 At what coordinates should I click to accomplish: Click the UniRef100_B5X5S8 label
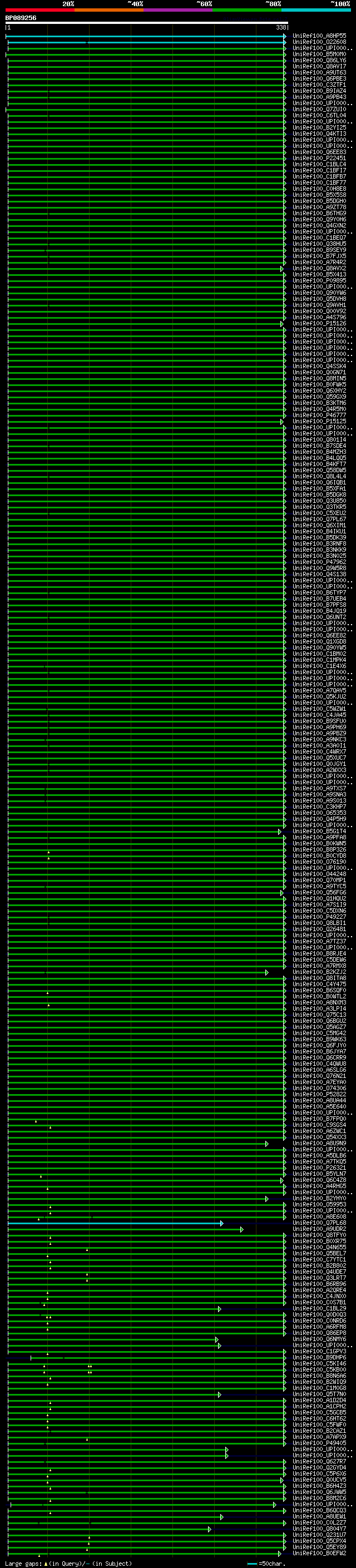coord(319,195)
